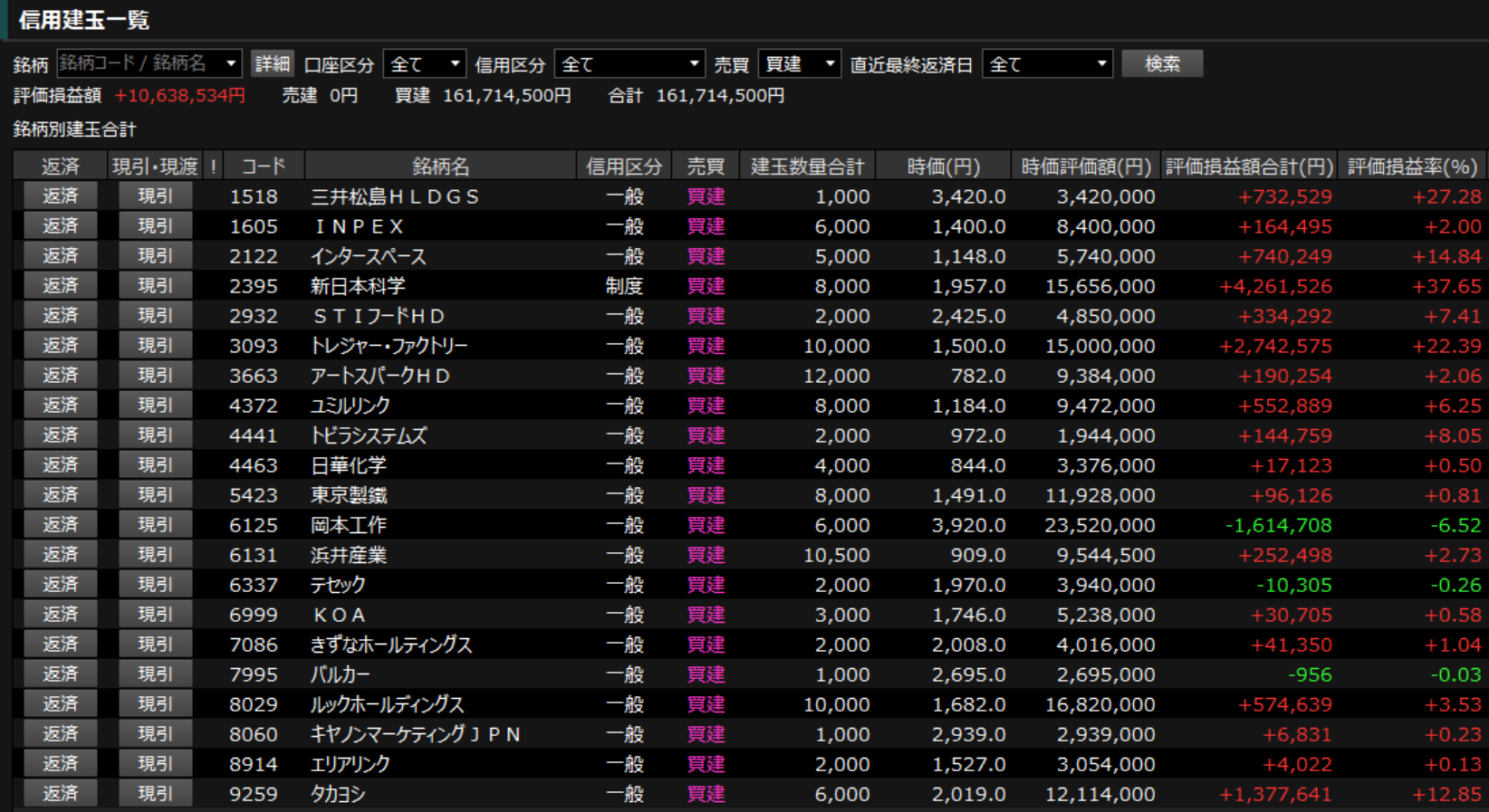Click the -1,614,708 loss value
The height and width of the screenshot is (812, 1489).
1279,525
